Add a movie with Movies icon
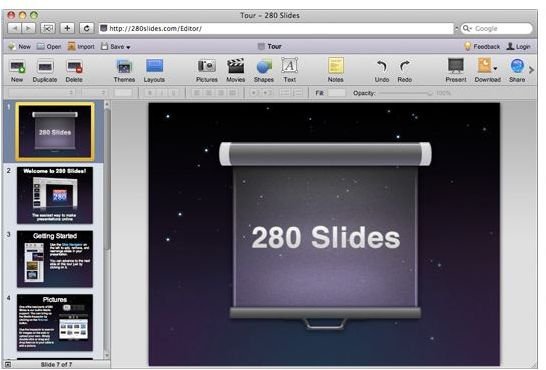546x370 pixels. [236, 66]
